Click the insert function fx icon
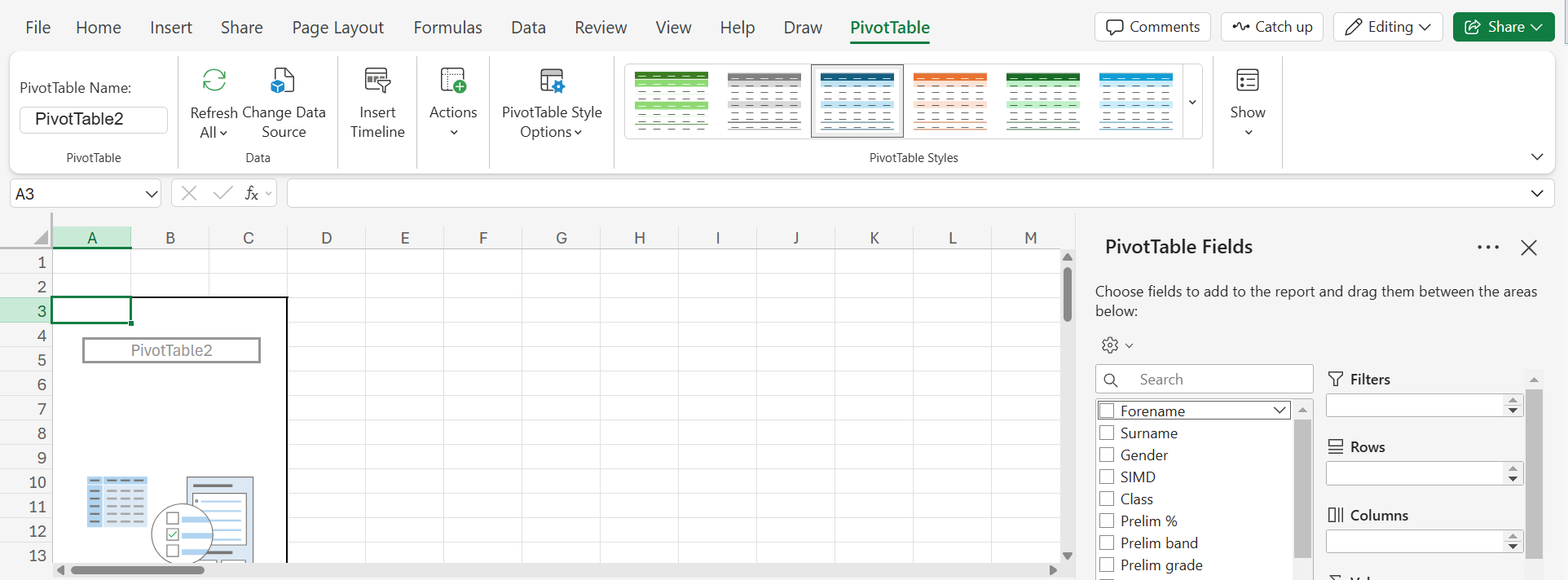This screenshot has width=1568, height=580. point(252,193)
